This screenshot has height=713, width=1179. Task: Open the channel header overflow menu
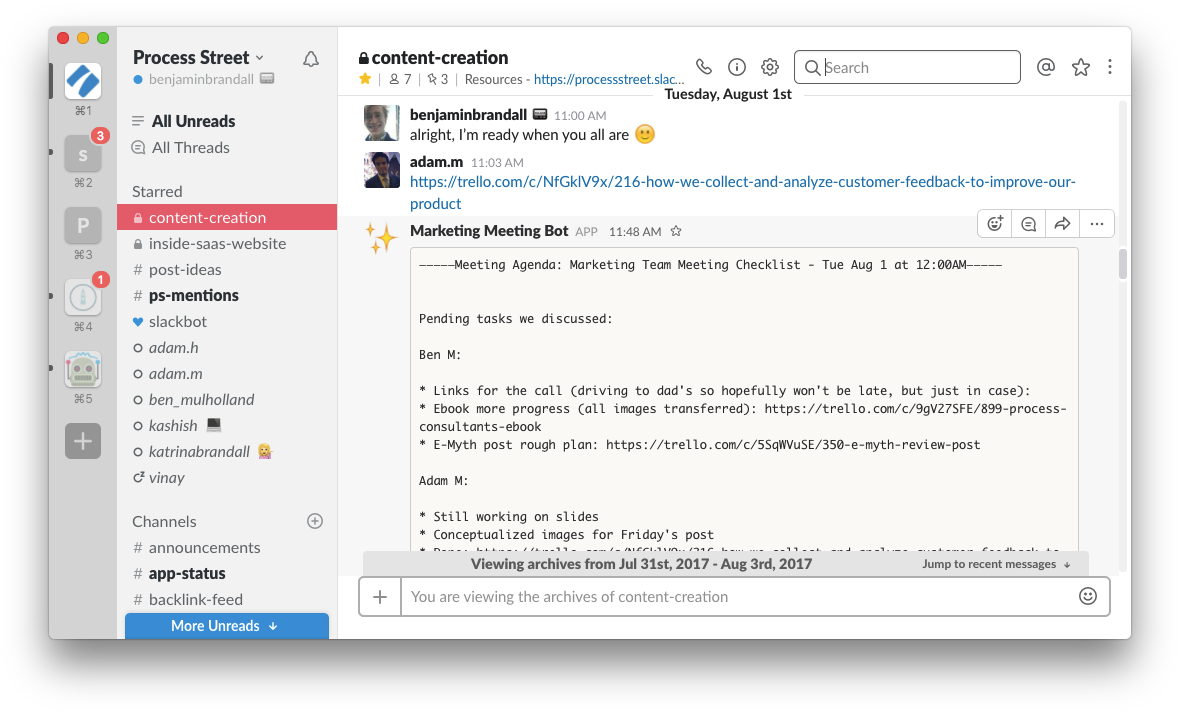[1110, 66]
